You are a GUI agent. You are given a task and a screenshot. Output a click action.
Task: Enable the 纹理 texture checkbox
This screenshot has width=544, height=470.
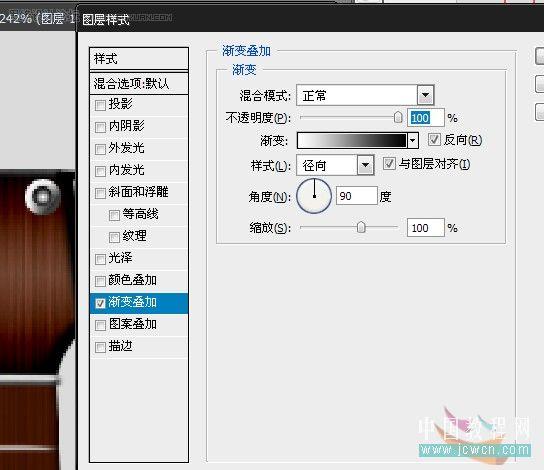(114, 237)
